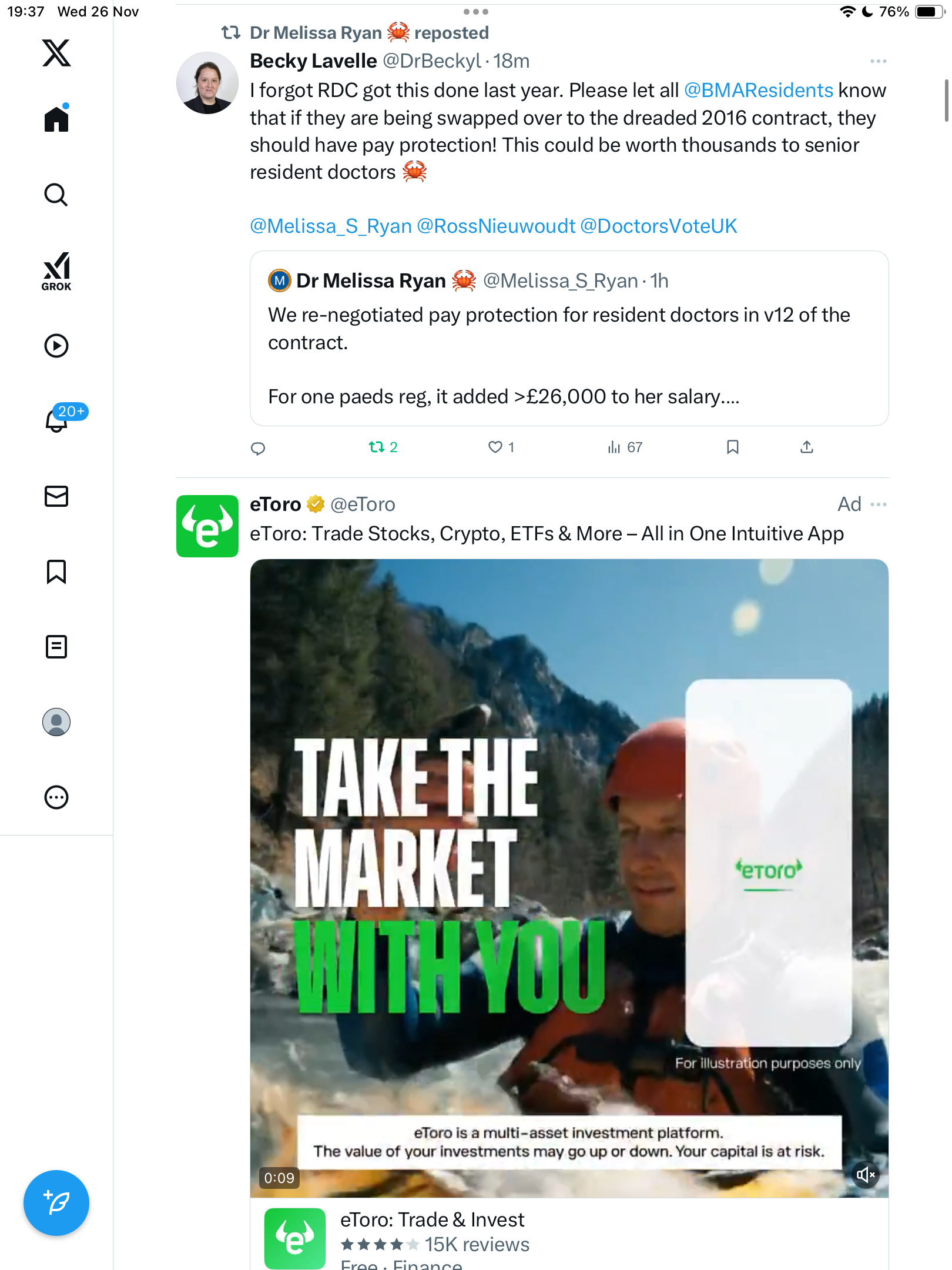Reply to Becky Lavelle's post

[258, 449]
